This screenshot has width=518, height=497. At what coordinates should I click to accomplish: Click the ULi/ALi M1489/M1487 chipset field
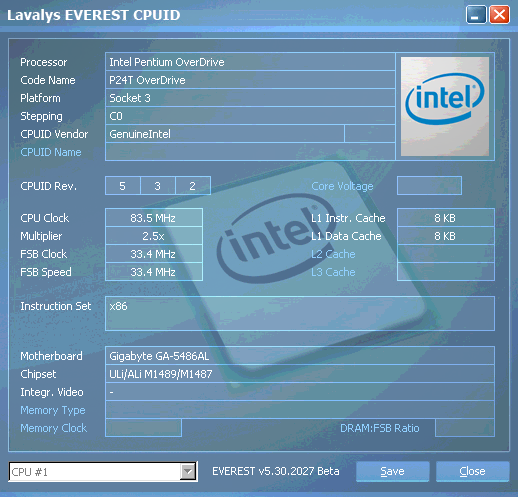tap(300, 374)
